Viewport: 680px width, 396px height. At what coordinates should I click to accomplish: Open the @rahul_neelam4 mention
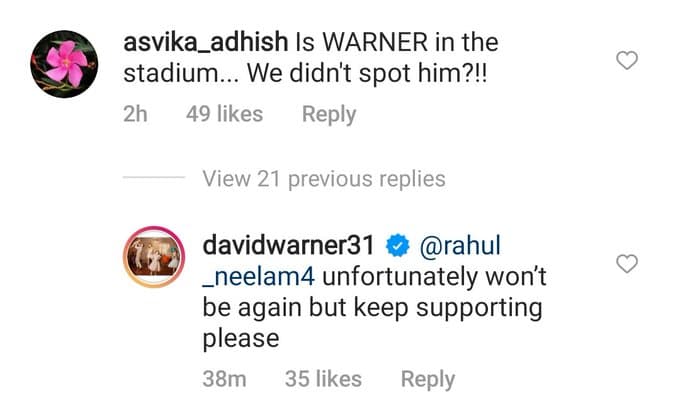(460, 245)
